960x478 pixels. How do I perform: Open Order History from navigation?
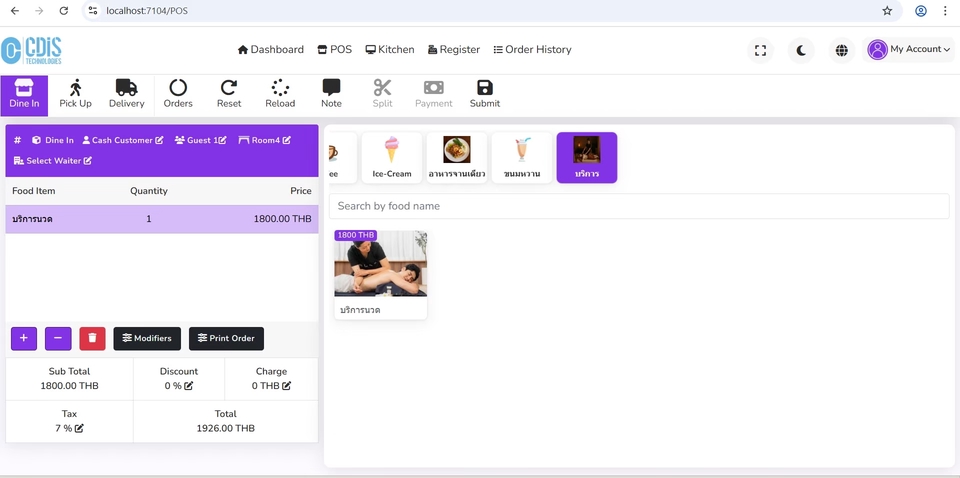point(532,49)
